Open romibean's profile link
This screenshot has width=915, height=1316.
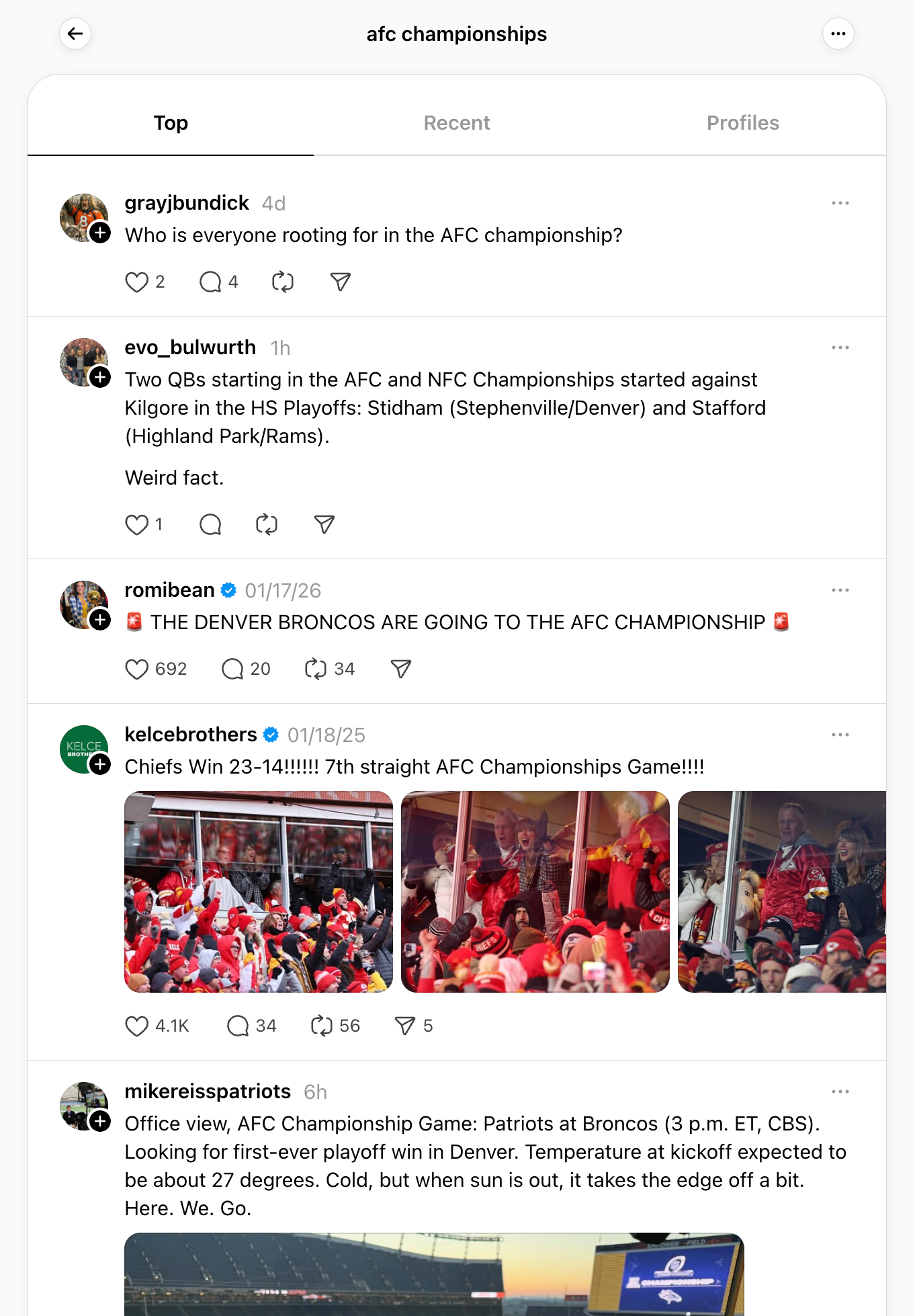[169, 590]
